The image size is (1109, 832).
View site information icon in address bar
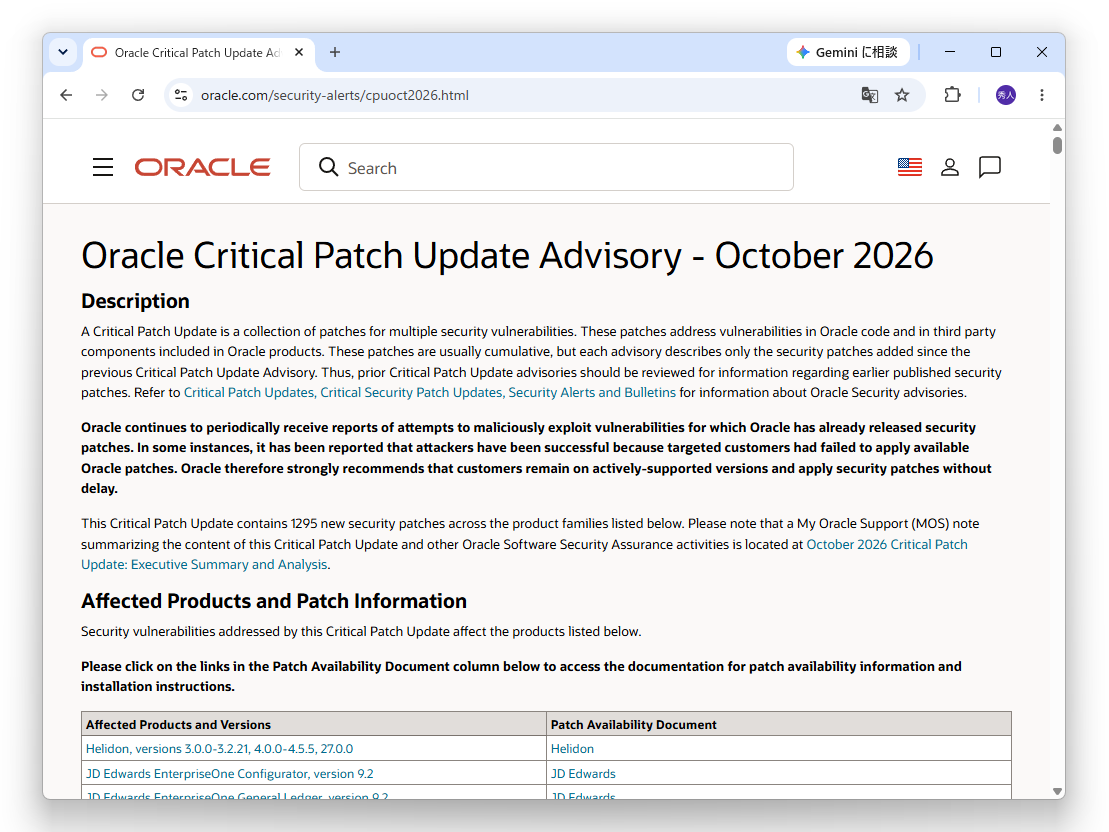(181, 95)
